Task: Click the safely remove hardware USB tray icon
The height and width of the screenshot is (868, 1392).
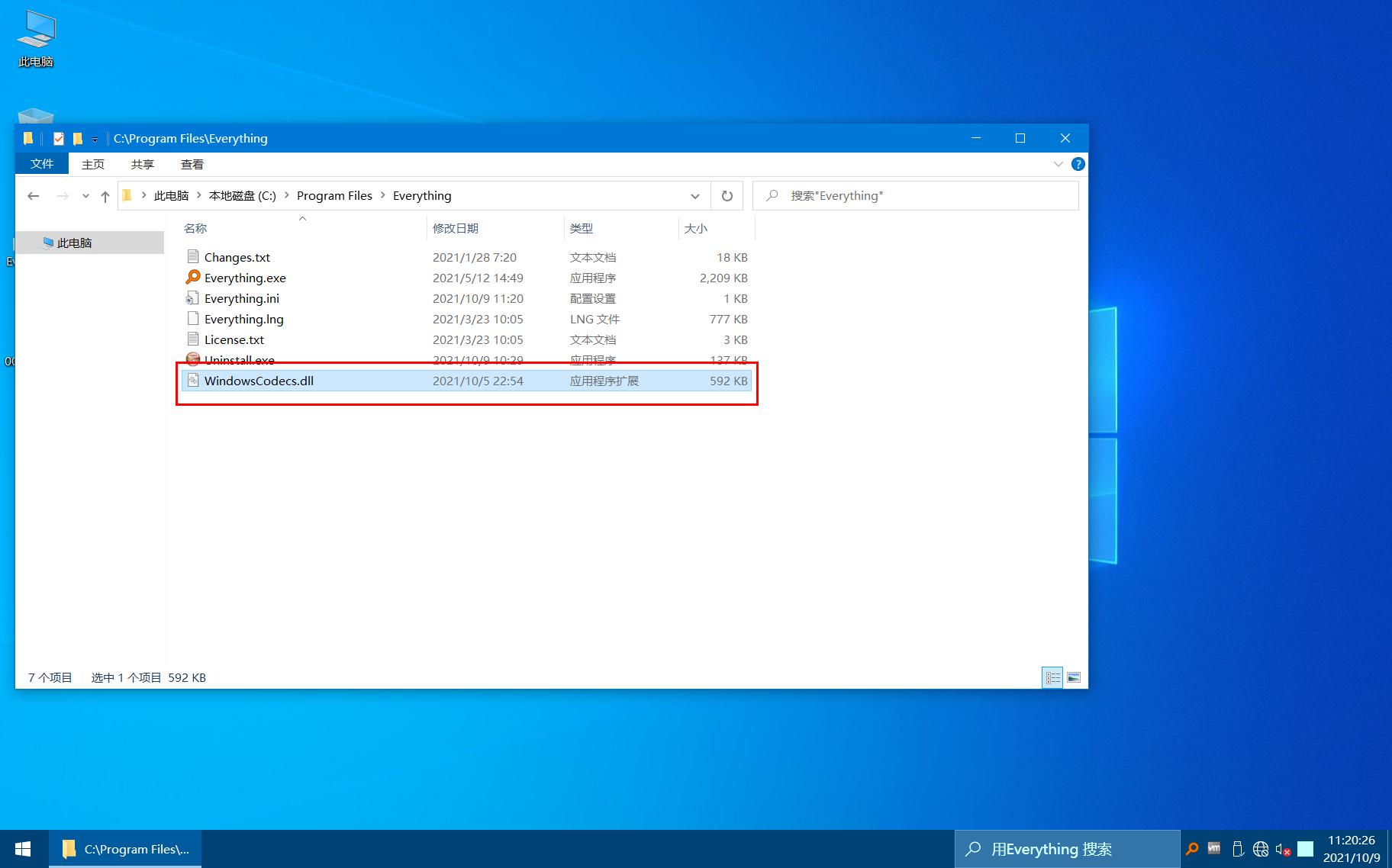Action: pyautogui.click(x=1238, y=848)
